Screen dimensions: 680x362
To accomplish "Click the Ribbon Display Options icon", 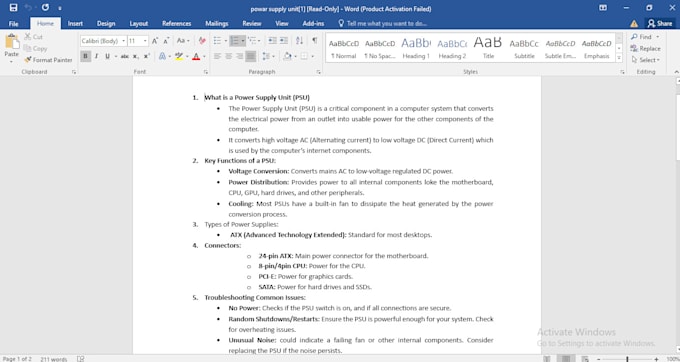I will [x=603, y=8].
